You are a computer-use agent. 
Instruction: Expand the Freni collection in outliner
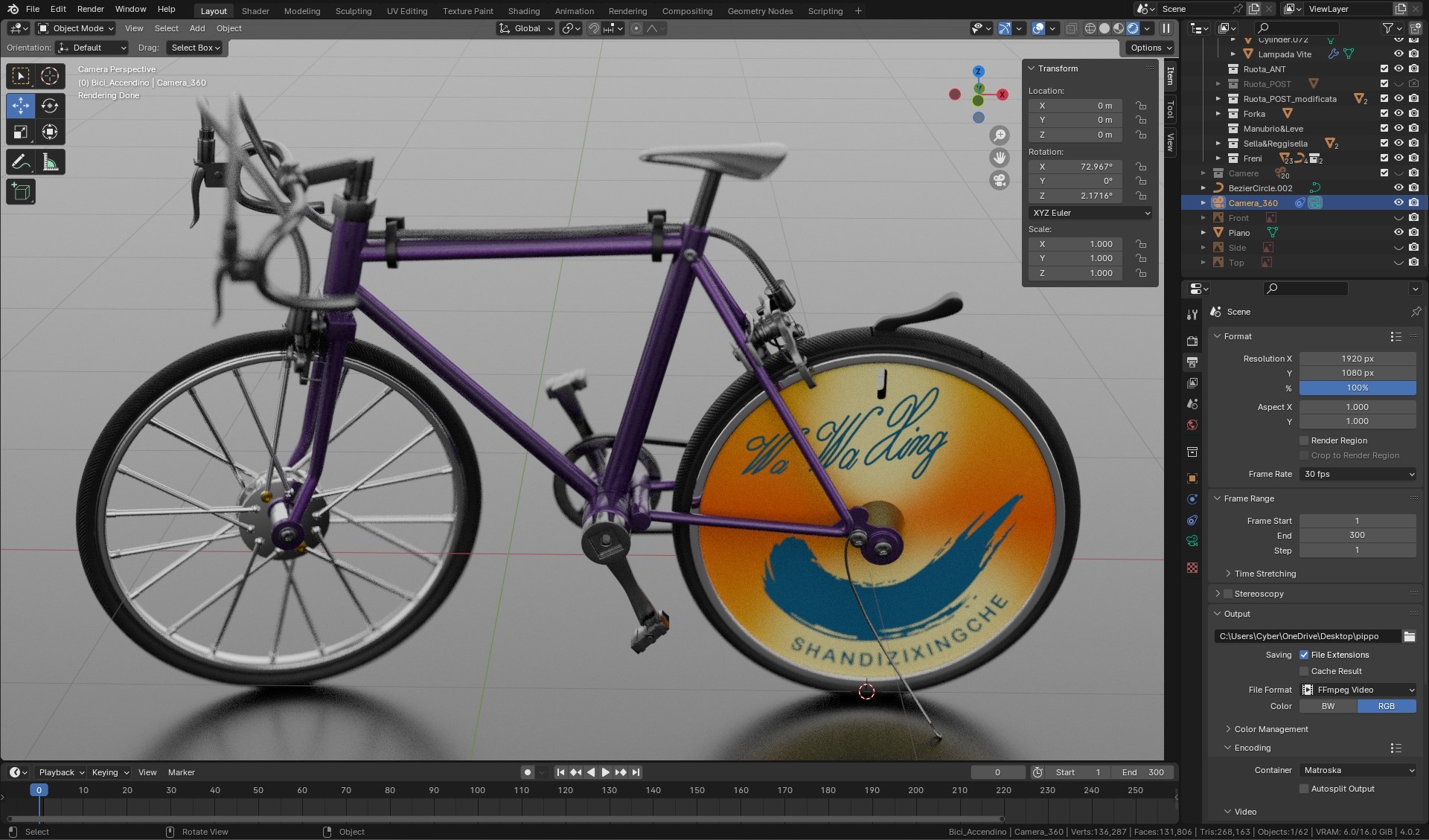(x=1218, y=158)
